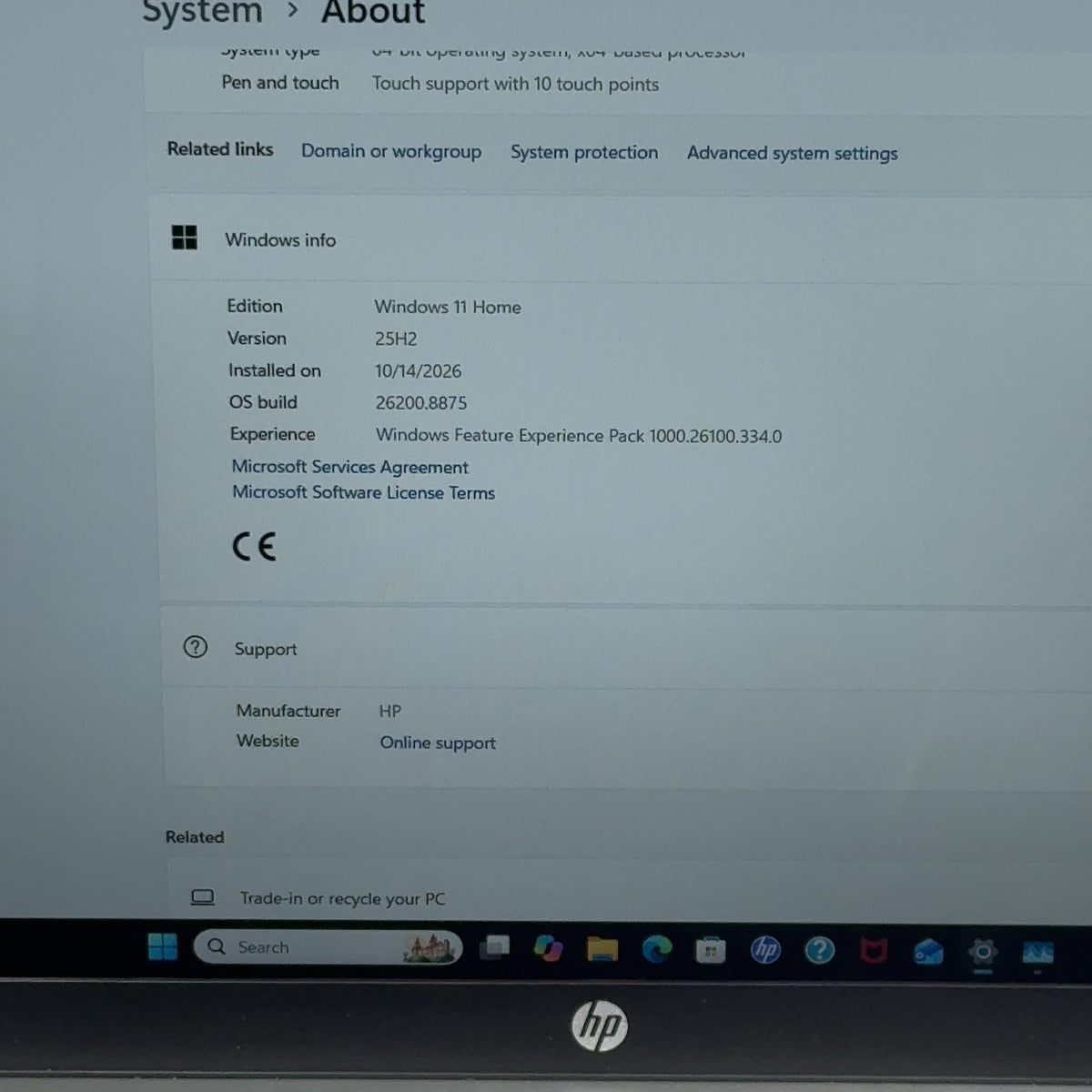This screenshot has height=1092, width=1092.
Task: Open Microsoft Software License Terms link
Action: click(x=363, y=492)
